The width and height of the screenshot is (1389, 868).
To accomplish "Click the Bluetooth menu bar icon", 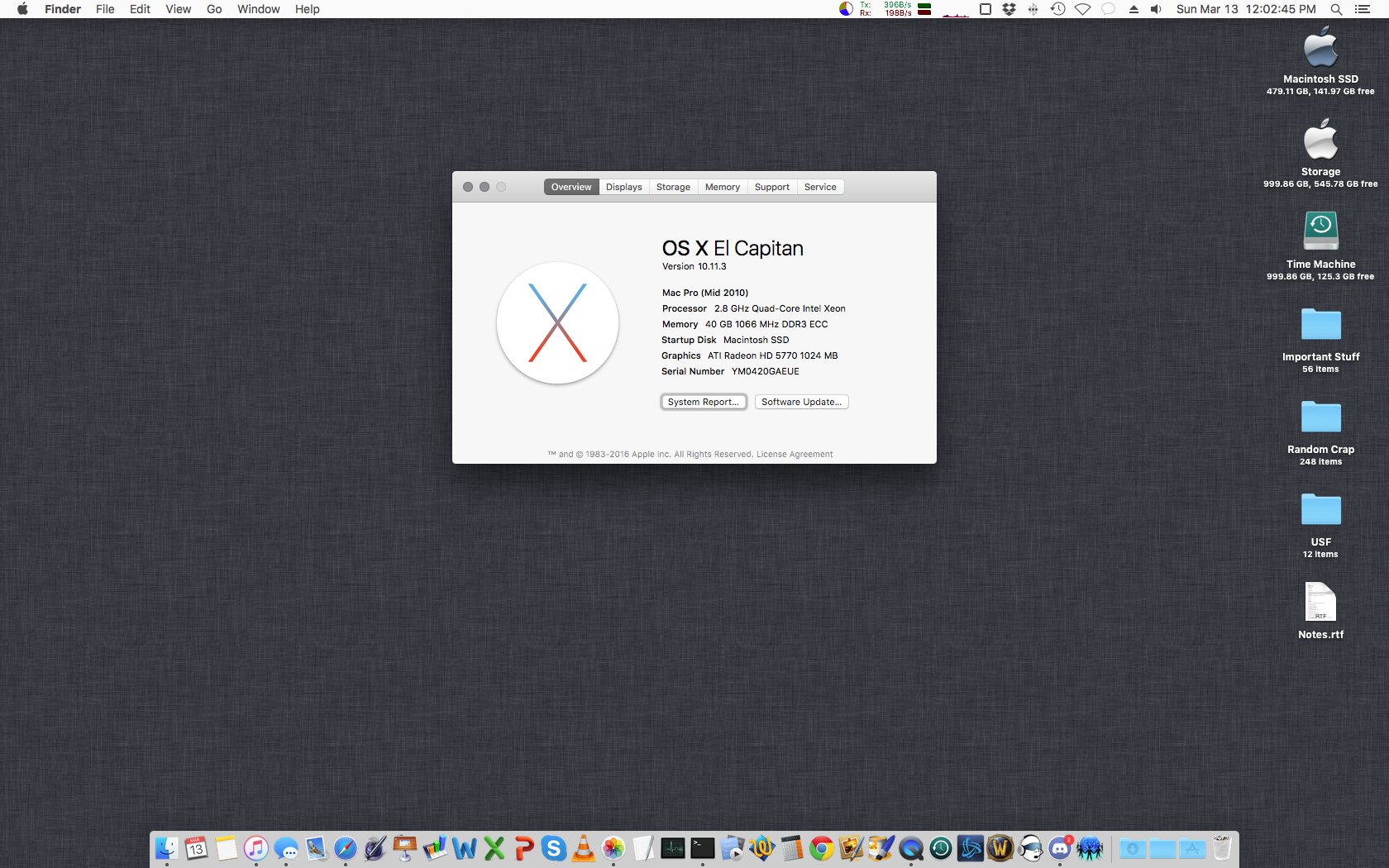I will pyautogui.click(x=1033, y=9).
